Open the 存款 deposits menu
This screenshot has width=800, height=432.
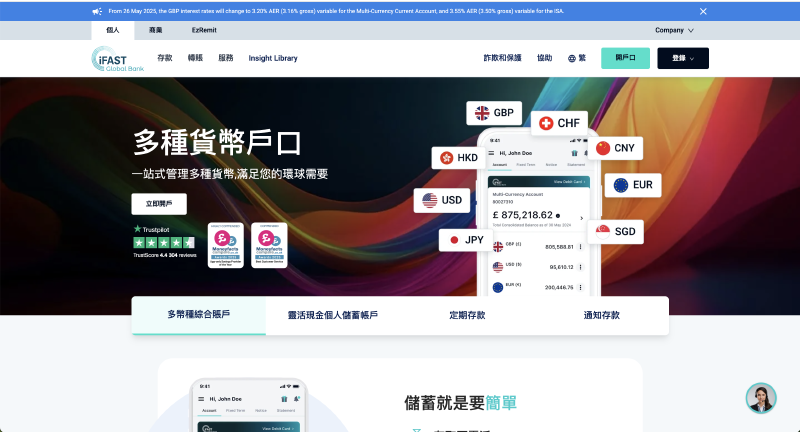coord(165,58)
